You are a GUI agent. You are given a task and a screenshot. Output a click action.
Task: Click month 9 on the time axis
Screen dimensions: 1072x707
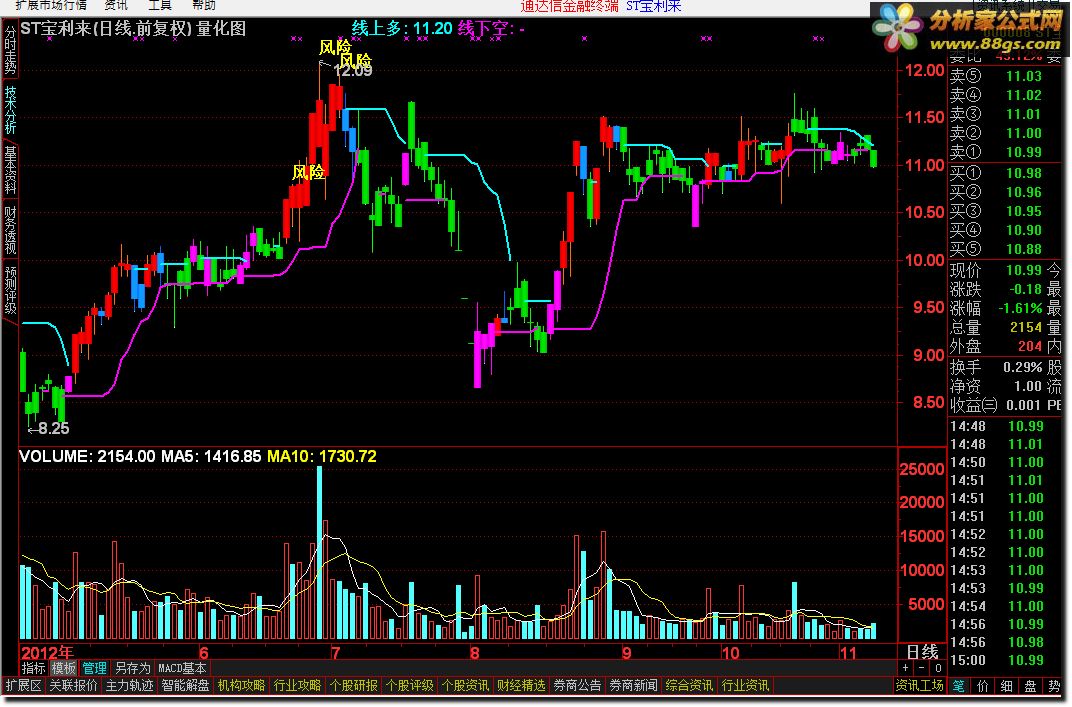click(x=626, y=652)
